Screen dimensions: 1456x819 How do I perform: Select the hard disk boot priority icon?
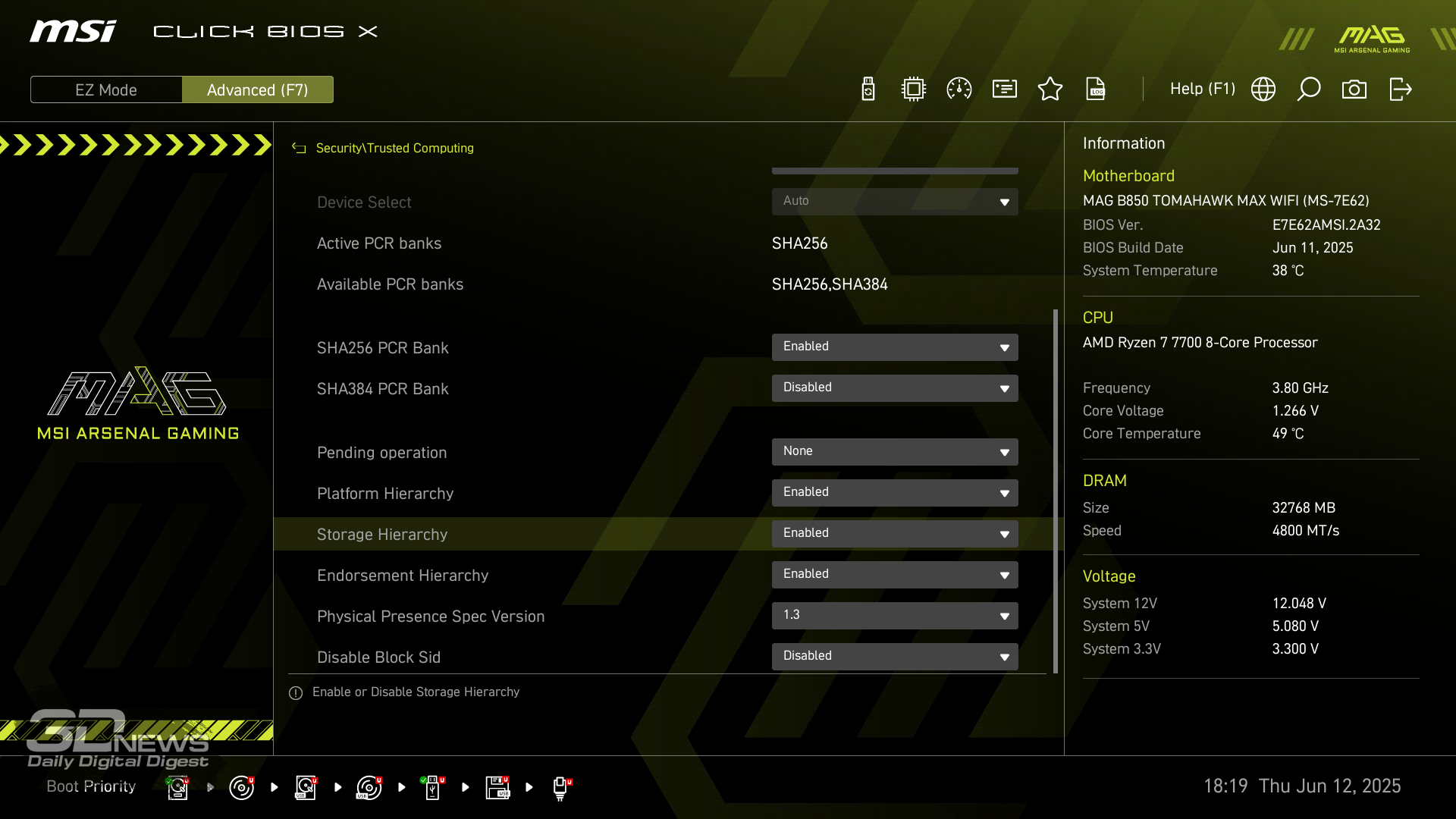coord(177,787)
